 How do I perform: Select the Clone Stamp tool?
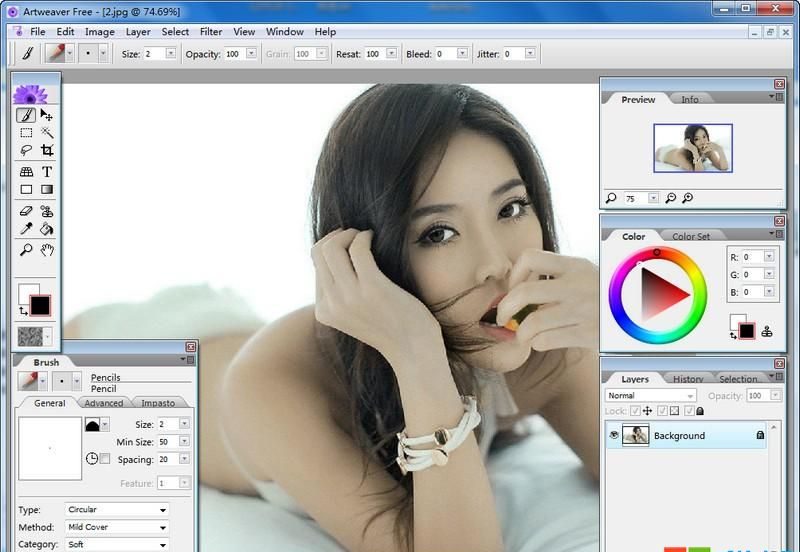(x=47, y=211)
